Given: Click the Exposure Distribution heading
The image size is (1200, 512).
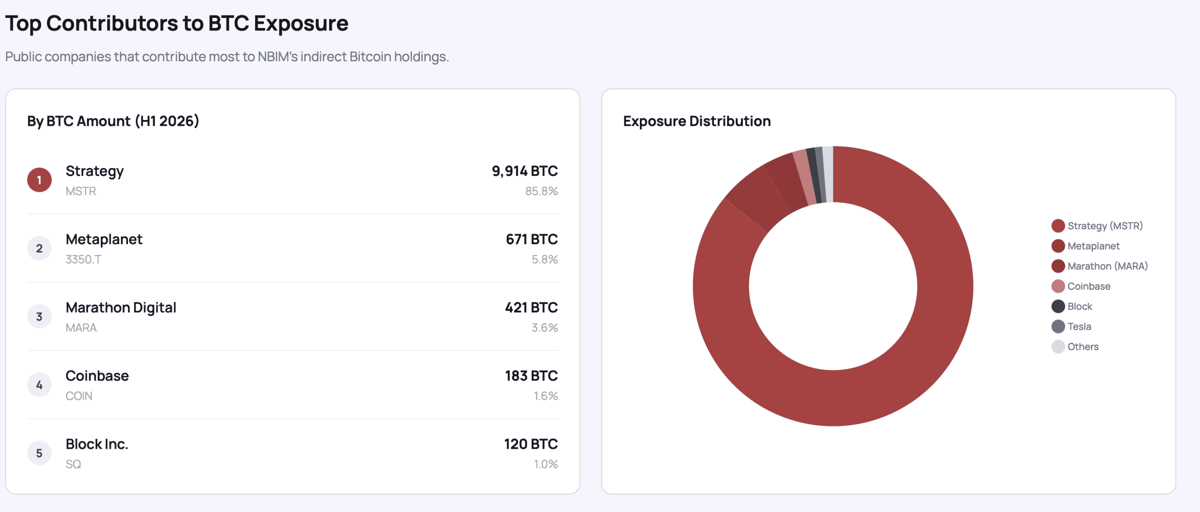Looking at the screenshot, I should tap(697, 121).
